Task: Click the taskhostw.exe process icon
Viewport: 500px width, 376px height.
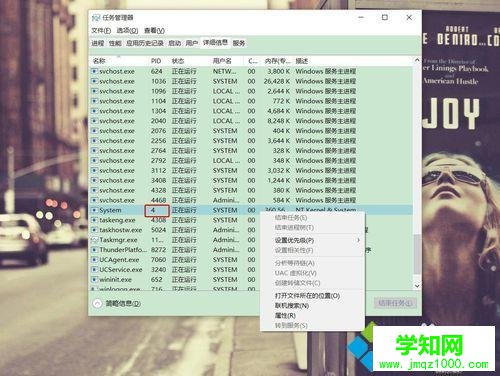Action: click(x=95, y=230)
